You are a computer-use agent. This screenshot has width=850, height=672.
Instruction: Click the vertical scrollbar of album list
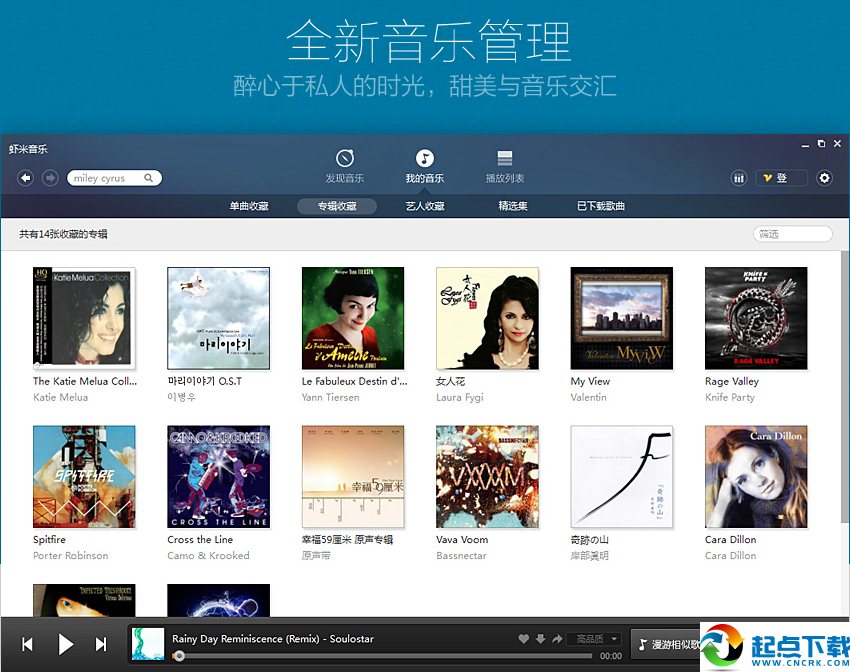click(845, 386)
